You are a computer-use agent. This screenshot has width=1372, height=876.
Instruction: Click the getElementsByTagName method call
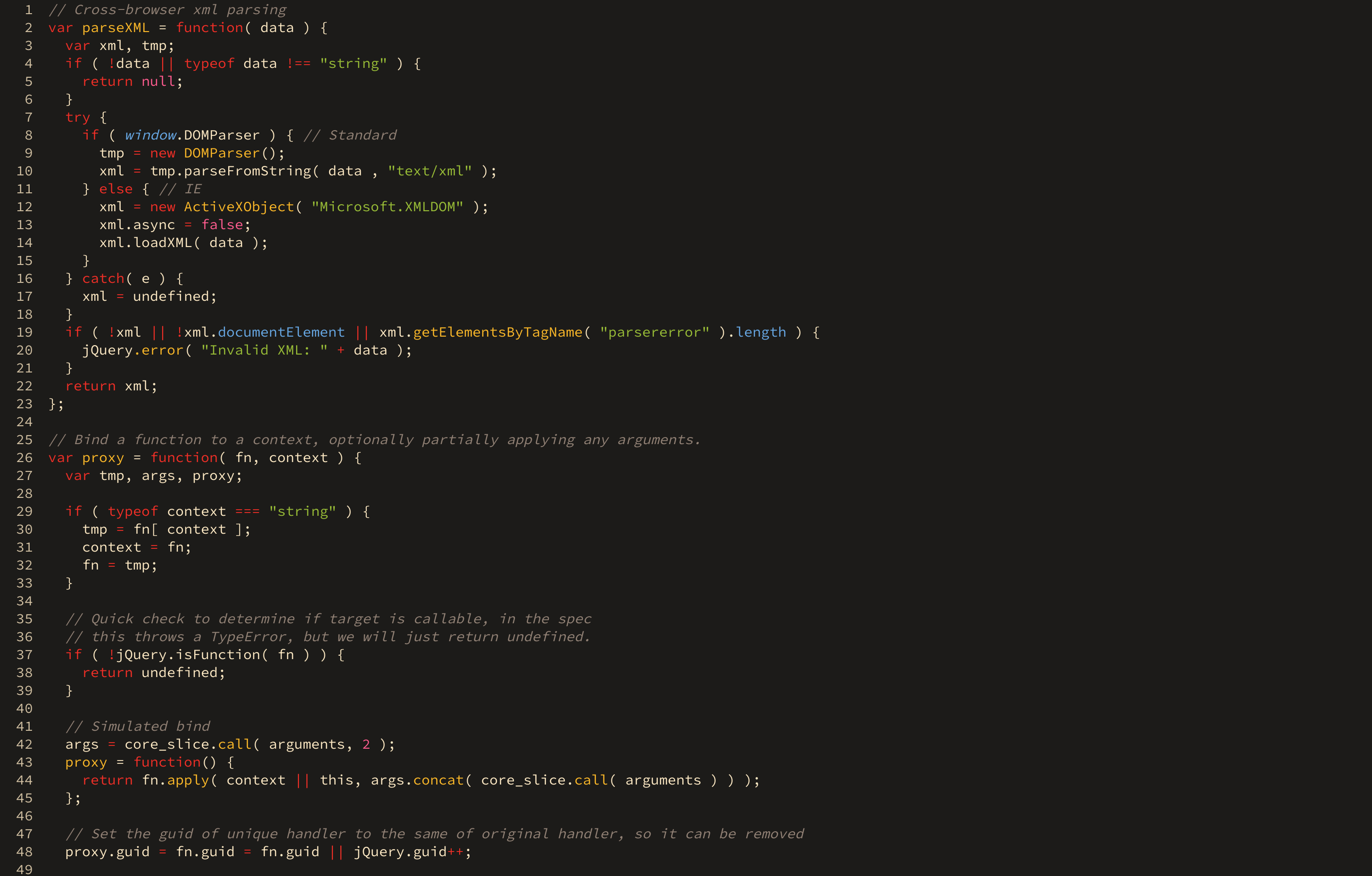tap(497, 332)
